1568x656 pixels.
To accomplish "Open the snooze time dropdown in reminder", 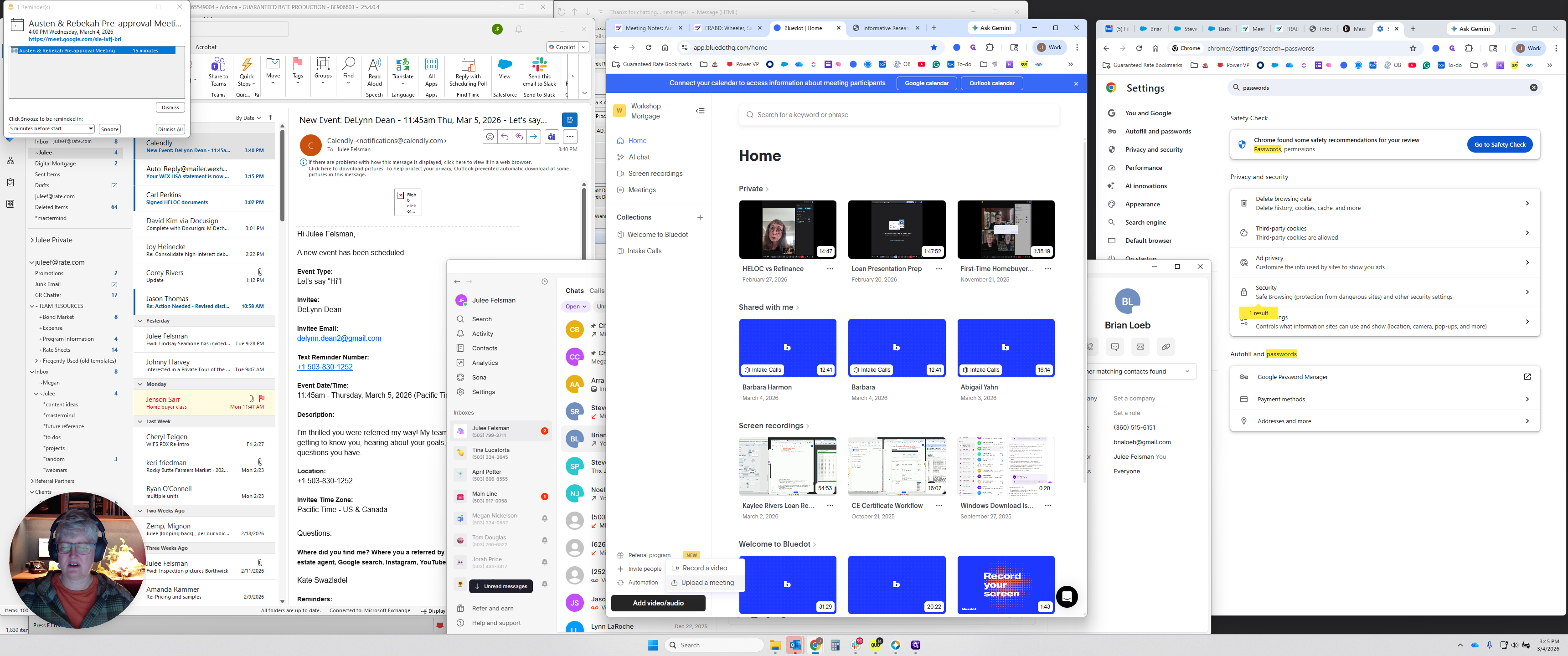I will click(91, 129).
